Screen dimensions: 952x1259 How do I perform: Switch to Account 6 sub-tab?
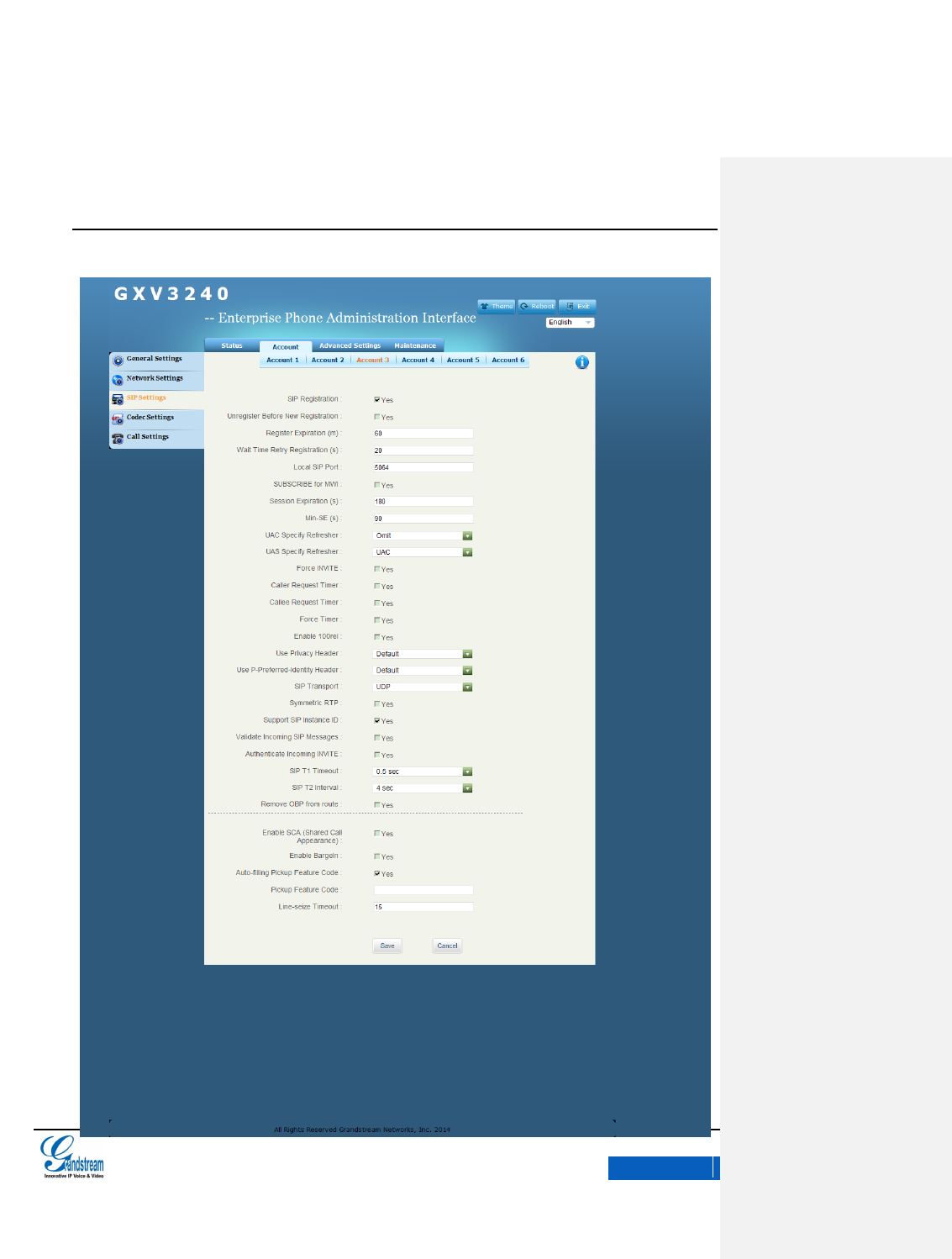(x=508, y=360)
